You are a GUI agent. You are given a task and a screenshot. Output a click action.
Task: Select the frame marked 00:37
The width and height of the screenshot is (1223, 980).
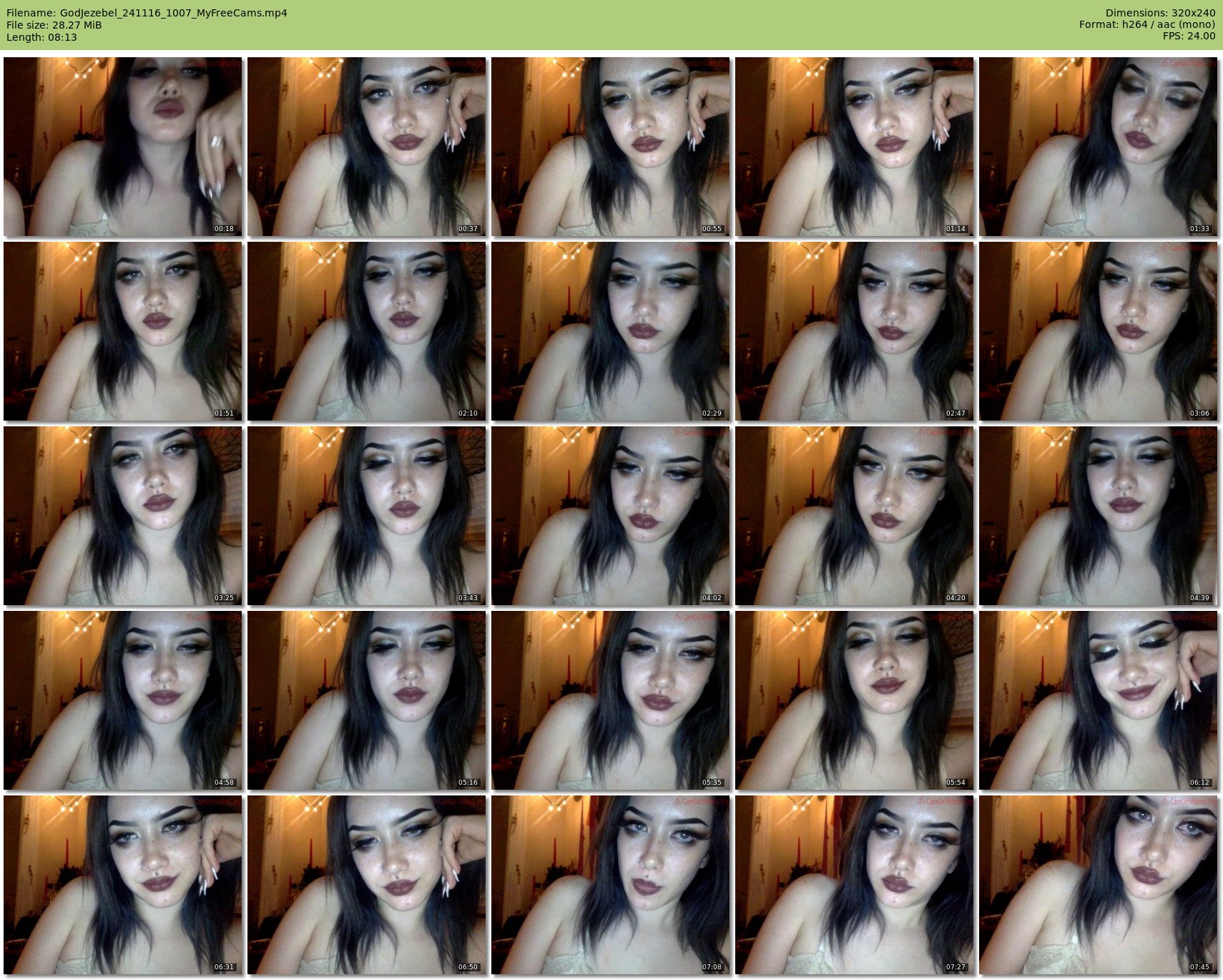366,147
